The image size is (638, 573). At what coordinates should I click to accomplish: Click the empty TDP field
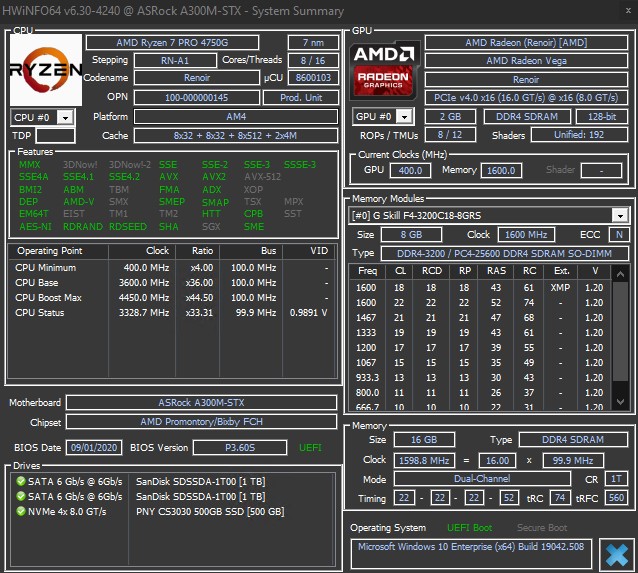point(55,136)
